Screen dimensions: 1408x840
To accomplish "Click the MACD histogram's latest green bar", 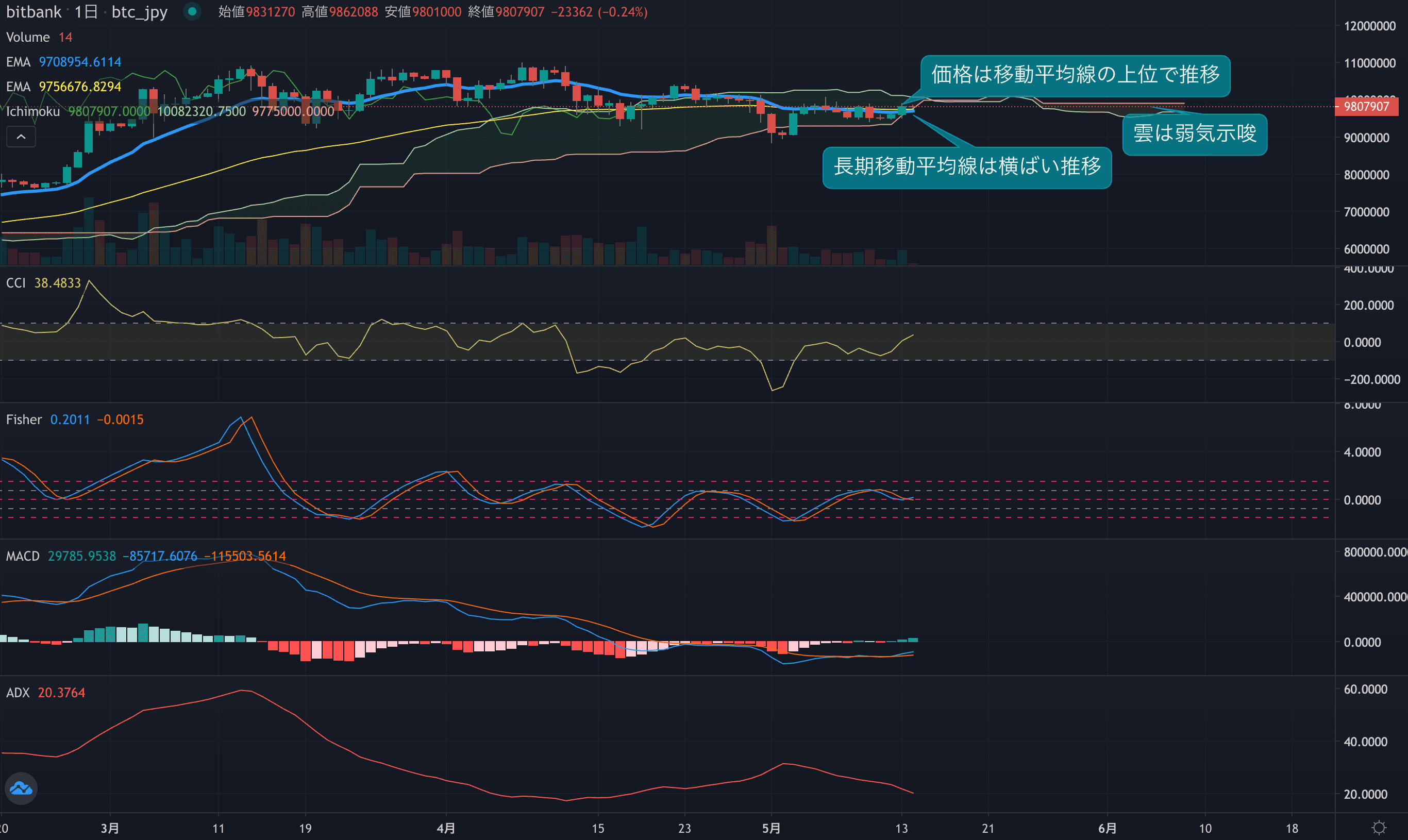I will [912, 640].
